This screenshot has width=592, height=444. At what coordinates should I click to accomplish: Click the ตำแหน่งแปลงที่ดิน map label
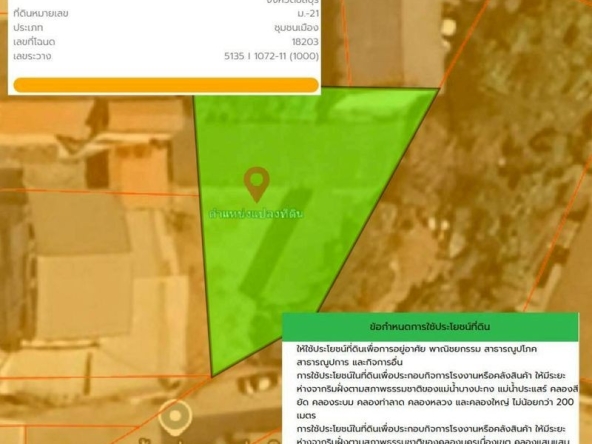coord(256,214)
